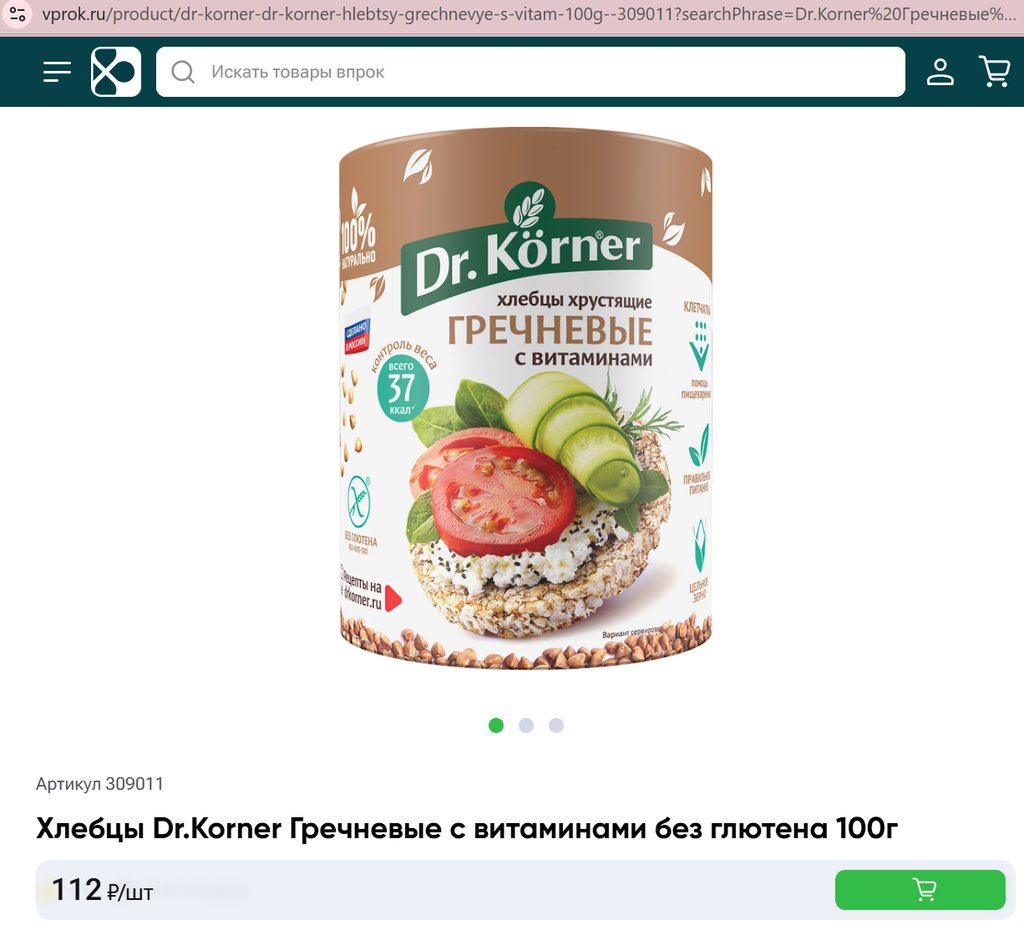1024x930 pixels.
Task: Click the red arrow near drkorner.ru on package
Action: pyautogui.click(x=393, y=598)
